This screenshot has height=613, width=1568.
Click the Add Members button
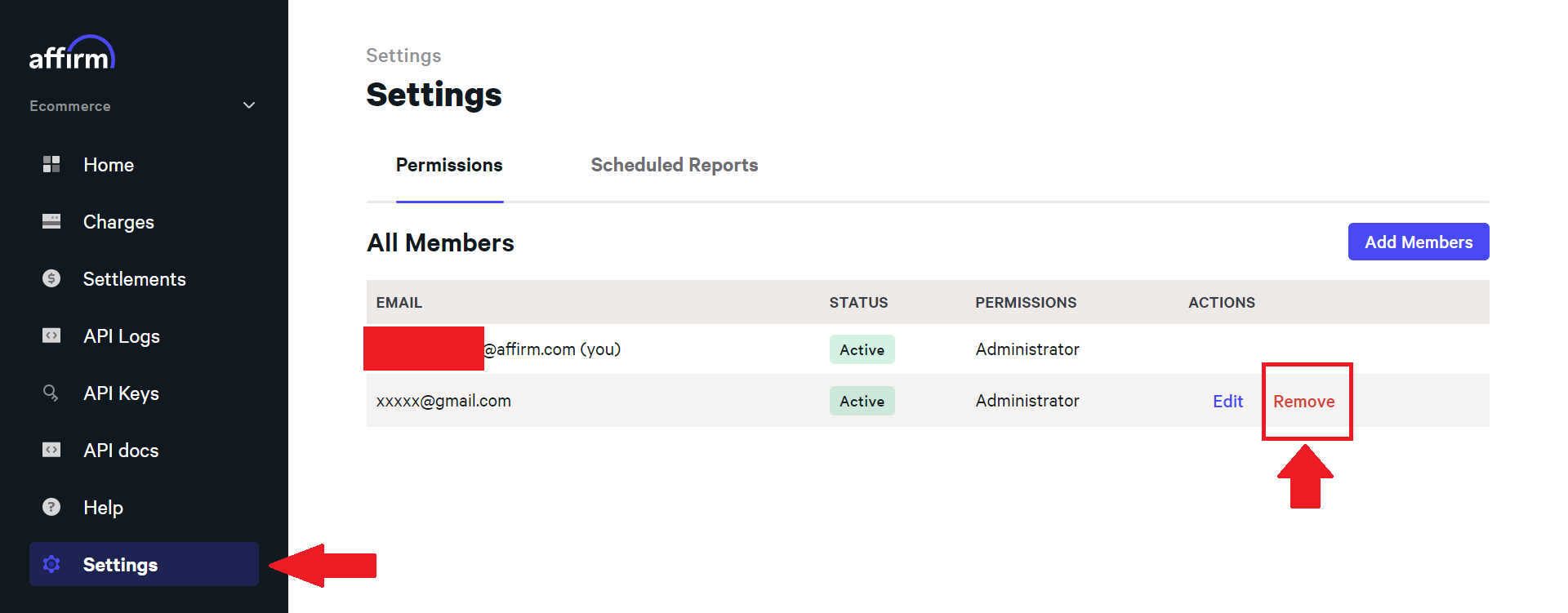pos(1419,242)
